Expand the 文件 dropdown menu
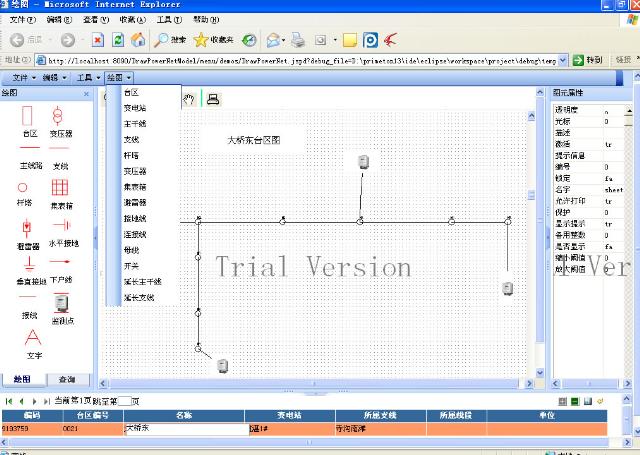 pyautogui.click(x=24, y=77)
